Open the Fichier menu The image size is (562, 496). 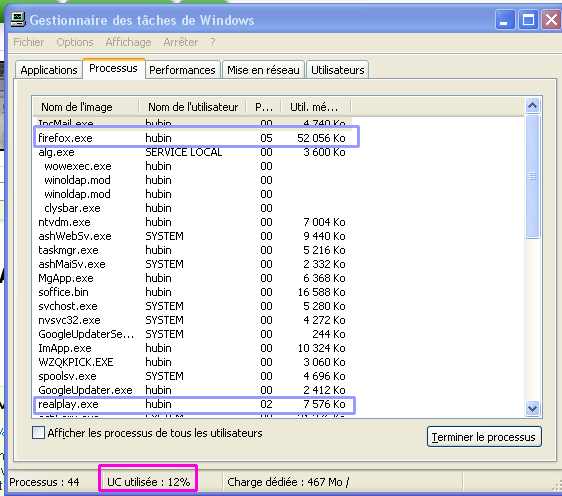28,42
